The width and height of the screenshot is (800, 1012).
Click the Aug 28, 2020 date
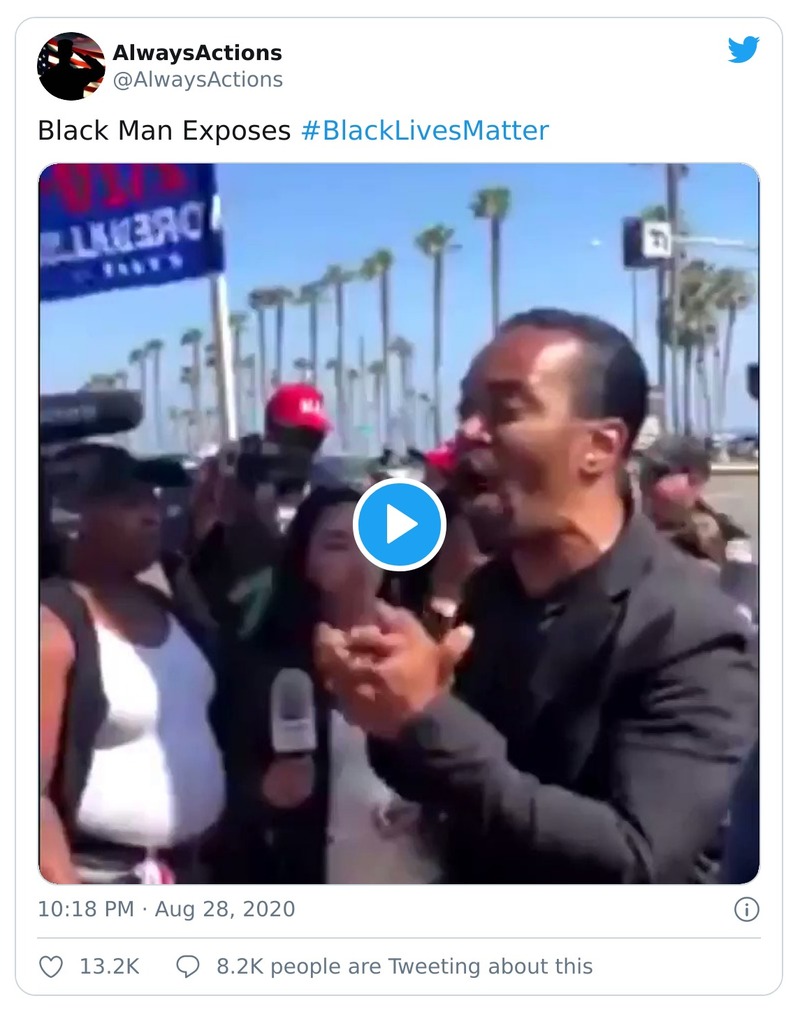(x=225, y=909)
